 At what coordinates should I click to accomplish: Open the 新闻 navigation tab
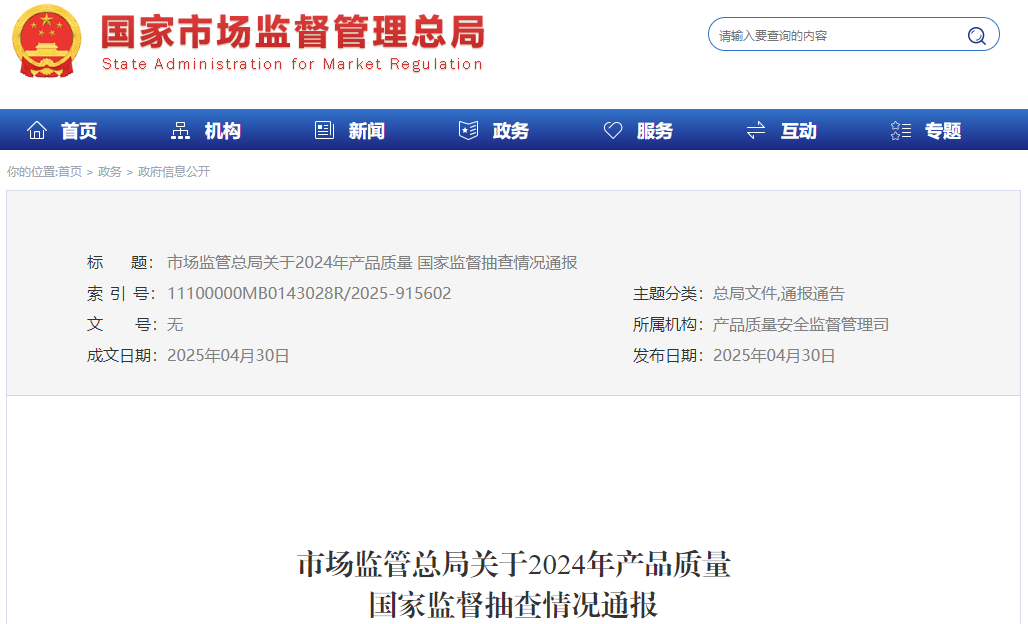pyautogui.click(x=366, y=131)
